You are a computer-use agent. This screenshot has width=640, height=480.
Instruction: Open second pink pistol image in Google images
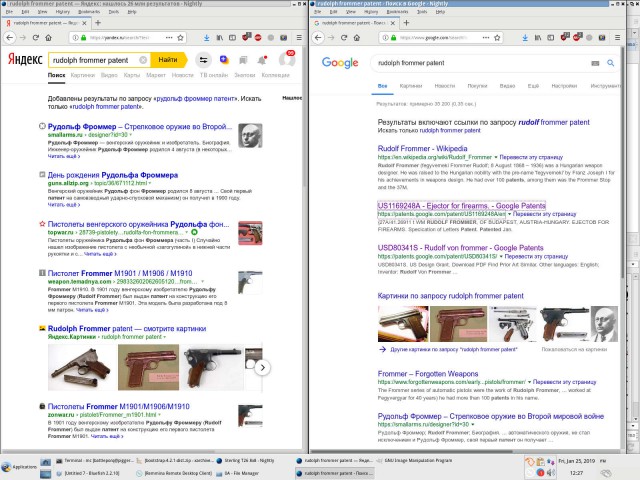pyautogui.click(x=459, y=324)
